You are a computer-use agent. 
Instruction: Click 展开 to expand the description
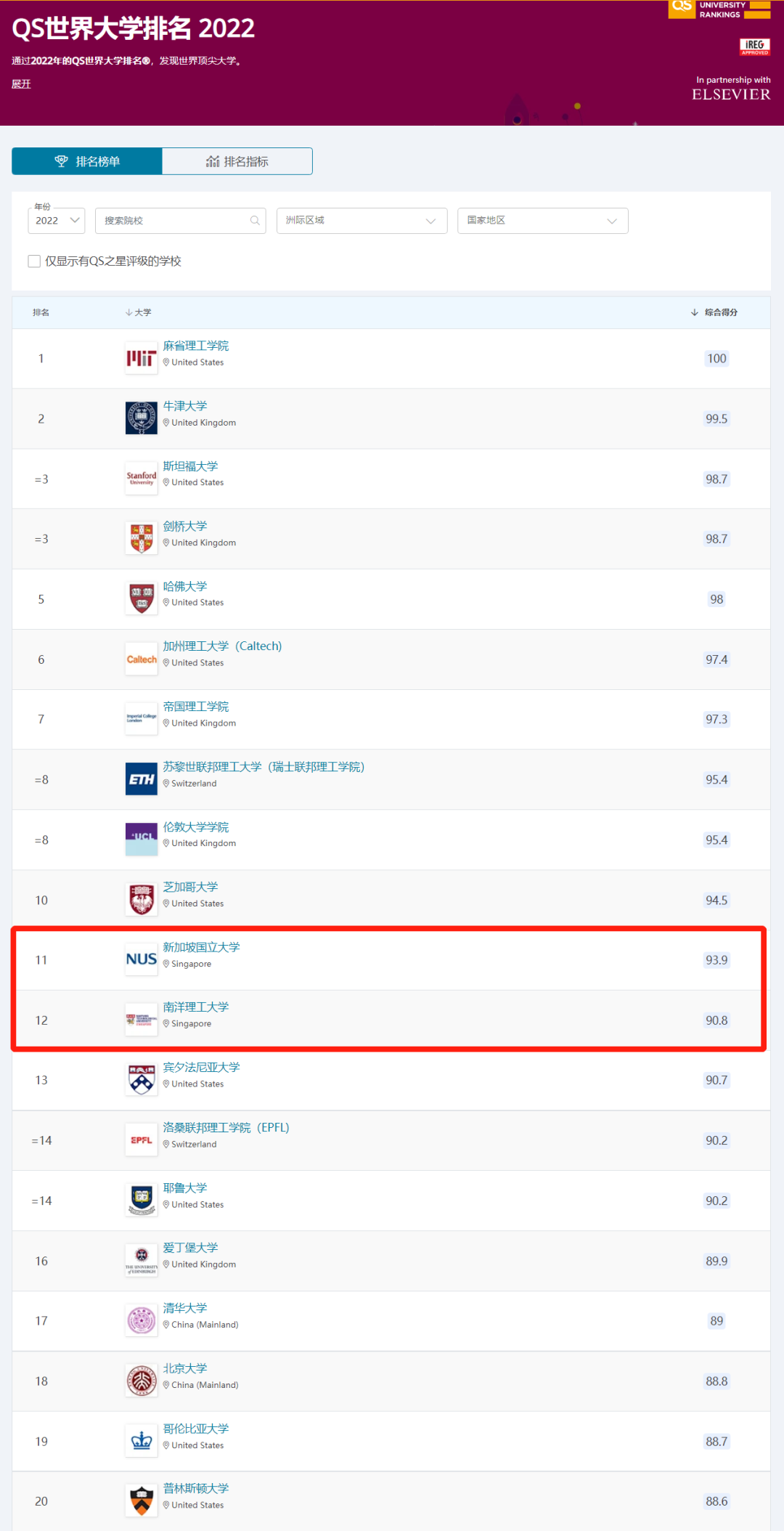tap(21, 84)
